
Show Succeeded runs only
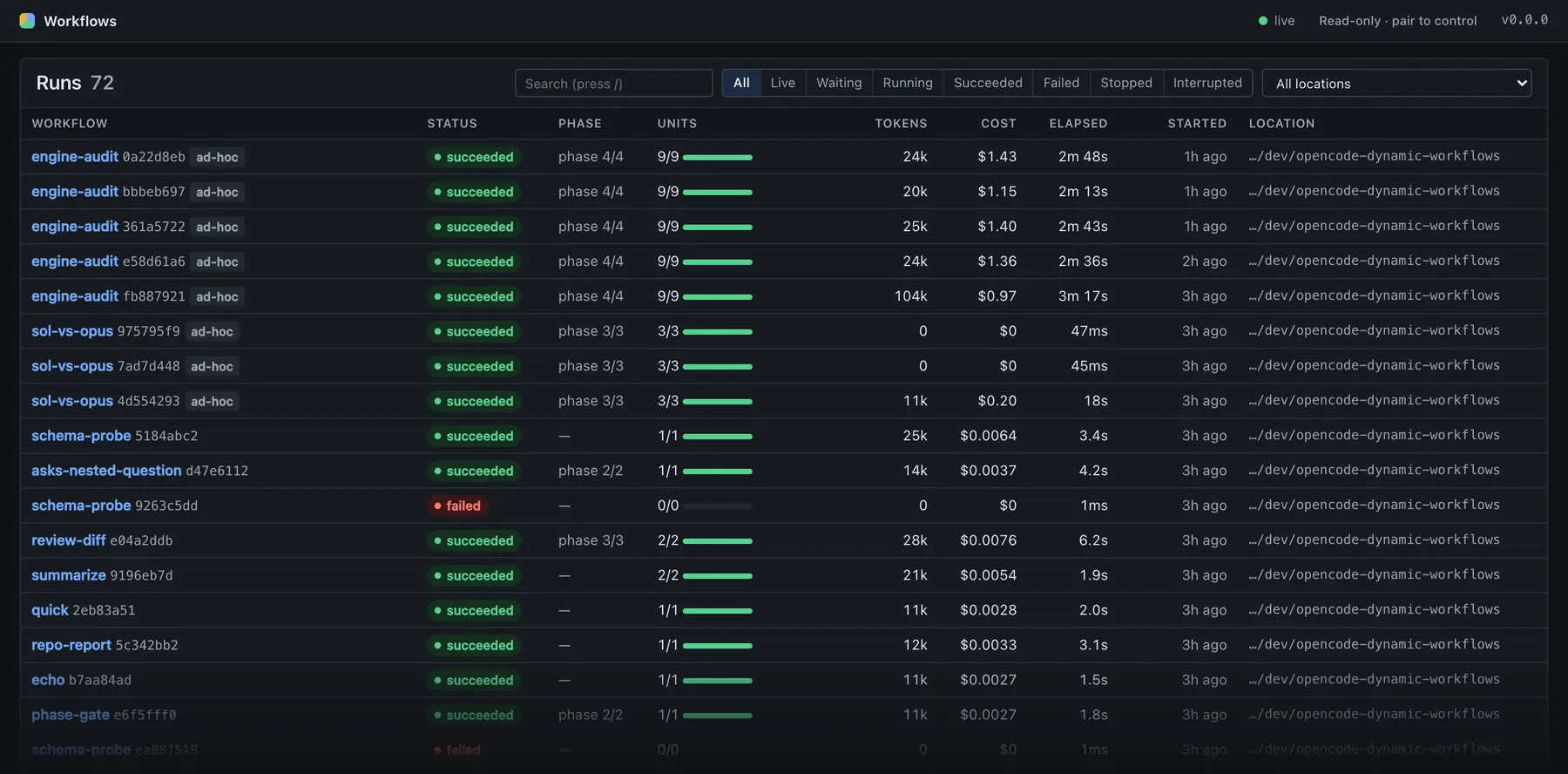[x=988, y=83]
